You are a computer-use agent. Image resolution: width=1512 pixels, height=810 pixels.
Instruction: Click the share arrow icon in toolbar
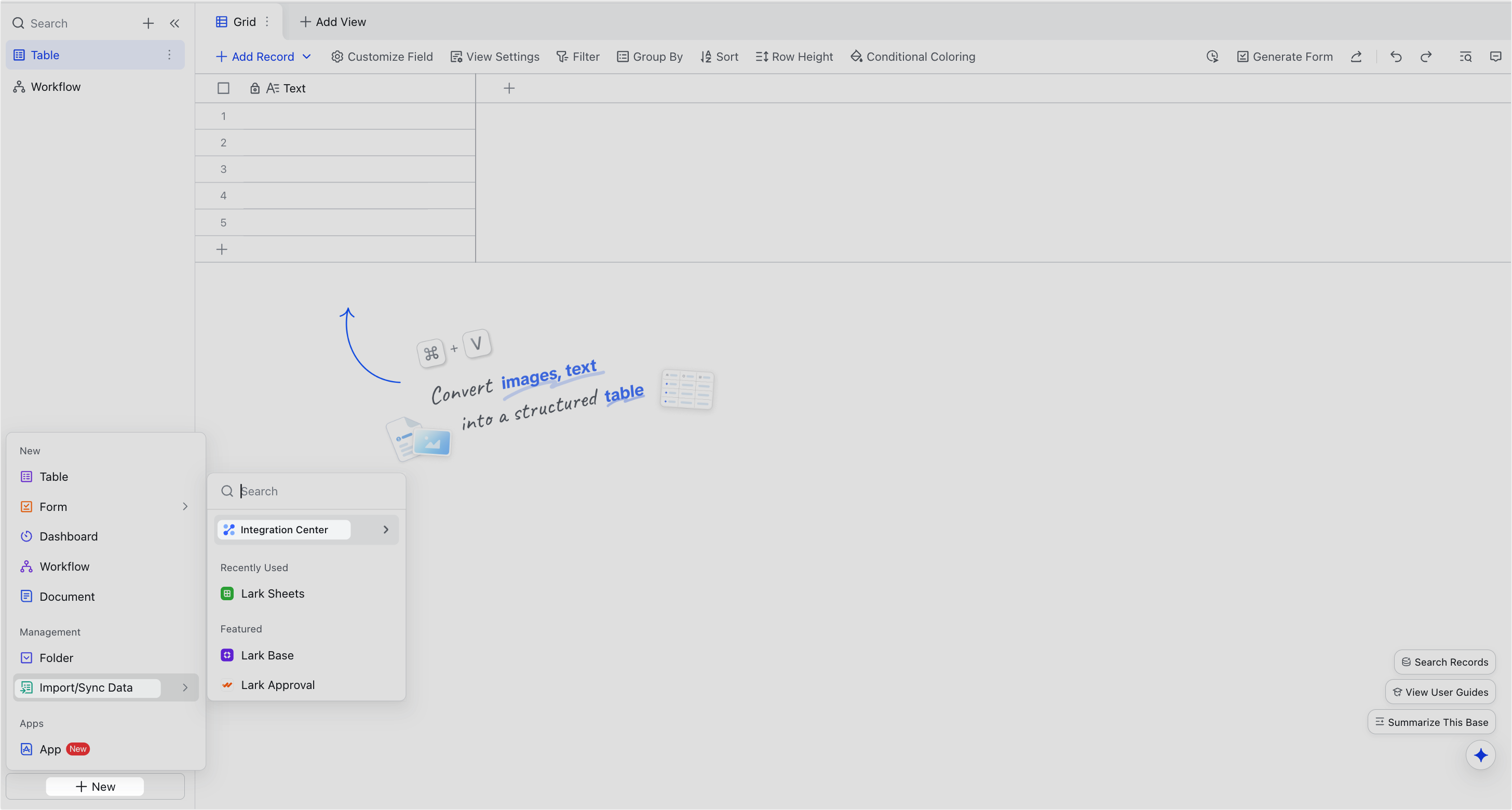(1356, 57)
